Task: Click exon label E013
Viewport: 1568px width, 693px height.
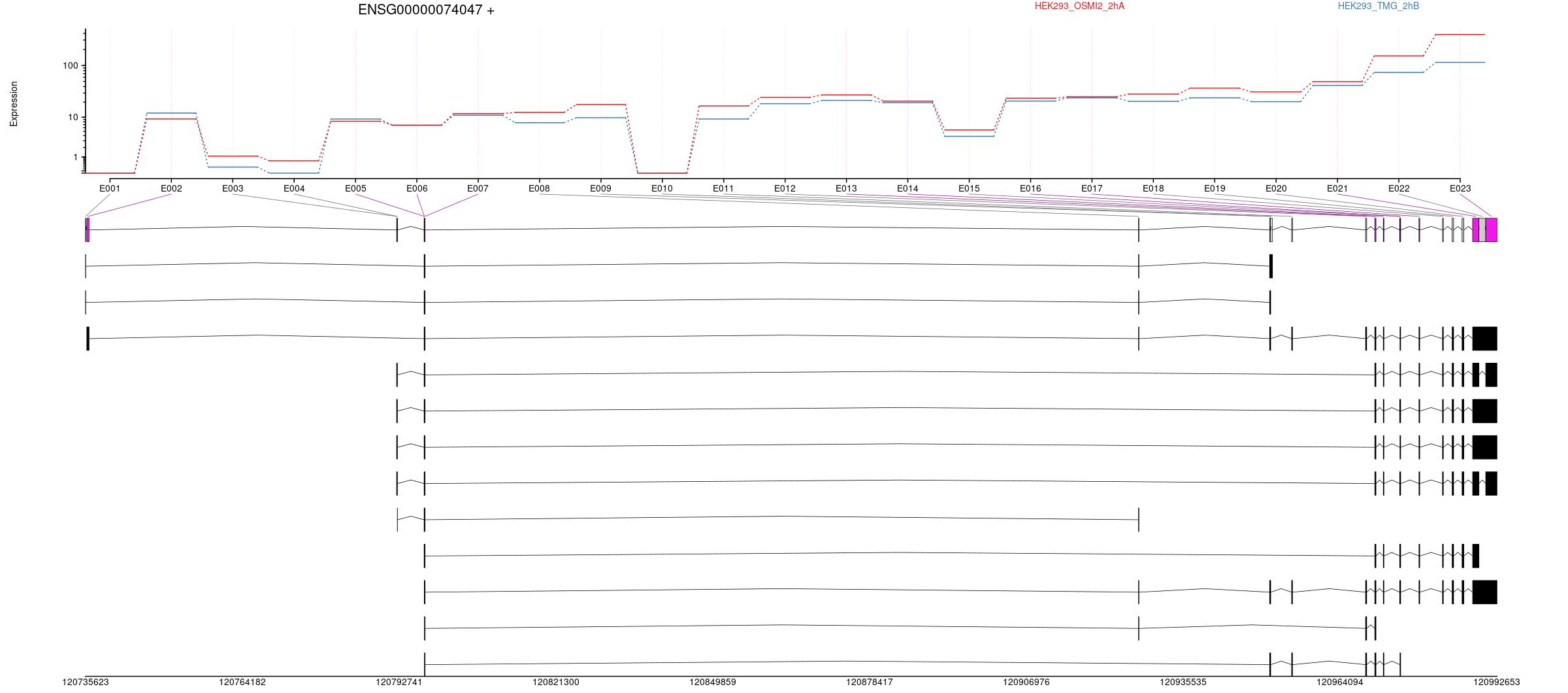Action: pos(846,188)
